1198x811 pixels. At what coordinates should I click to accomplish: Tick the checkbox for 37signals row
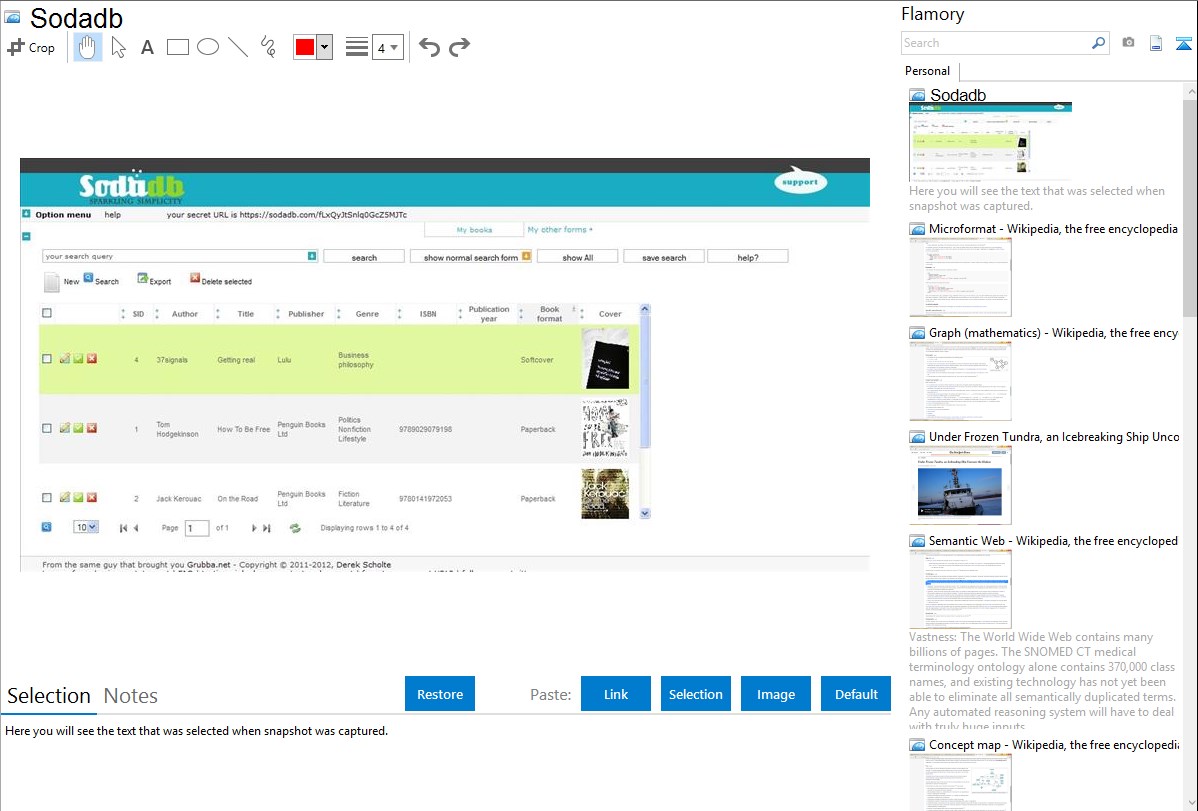[x=47, y=358]
